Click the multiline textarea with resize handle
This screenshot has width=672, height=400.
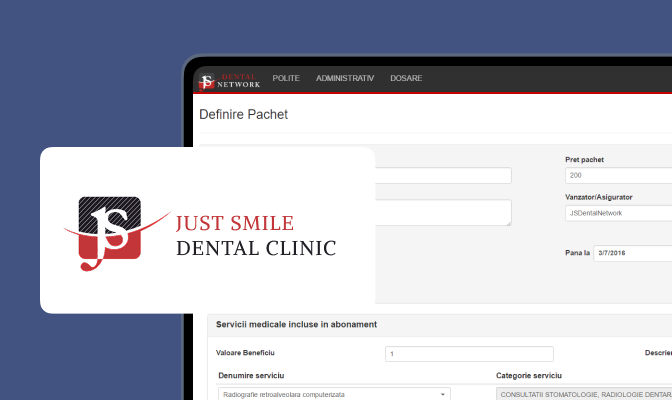tap(443, 213)
